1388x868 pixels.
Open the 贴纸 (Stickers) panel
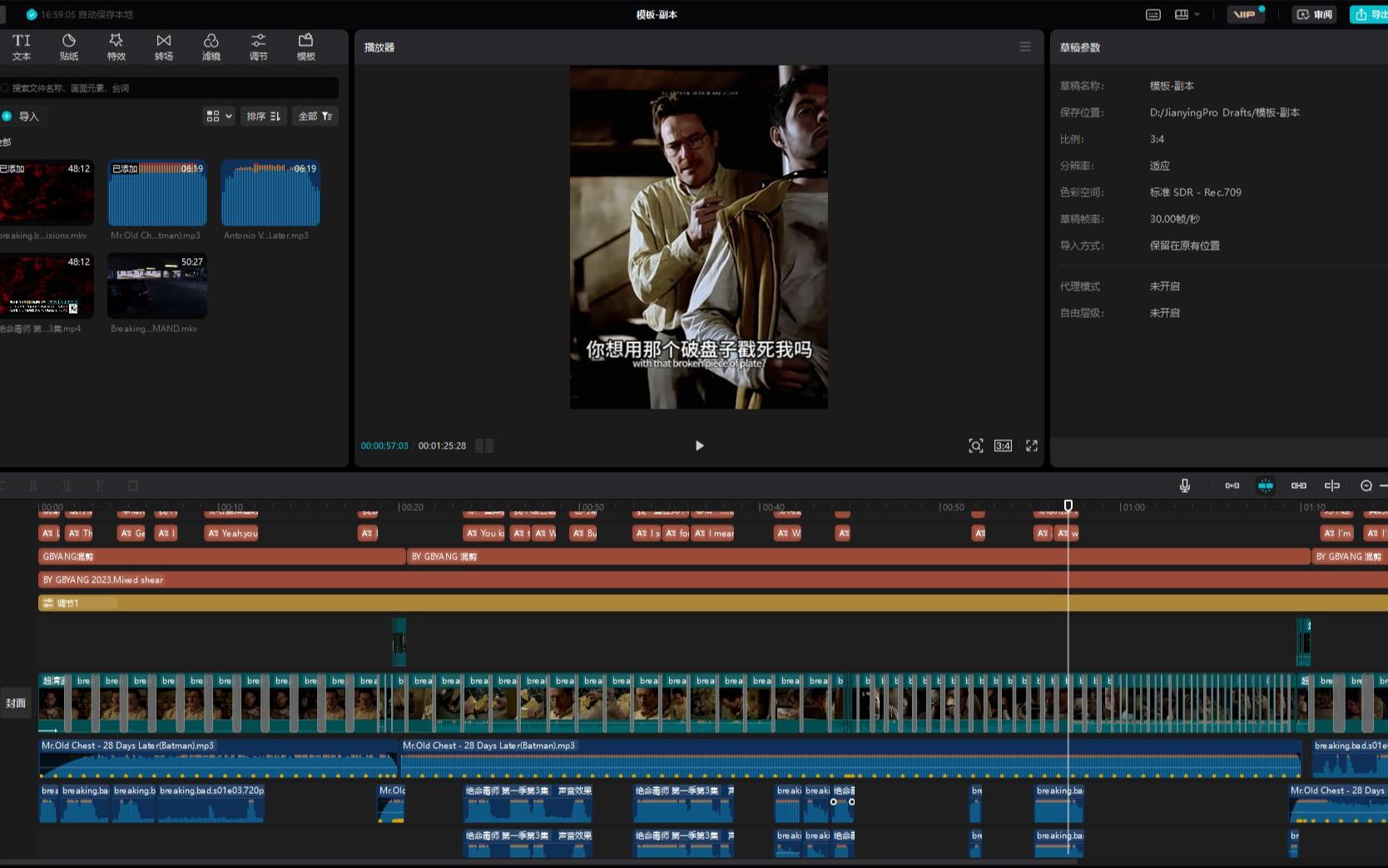click(x=69, y=47)
